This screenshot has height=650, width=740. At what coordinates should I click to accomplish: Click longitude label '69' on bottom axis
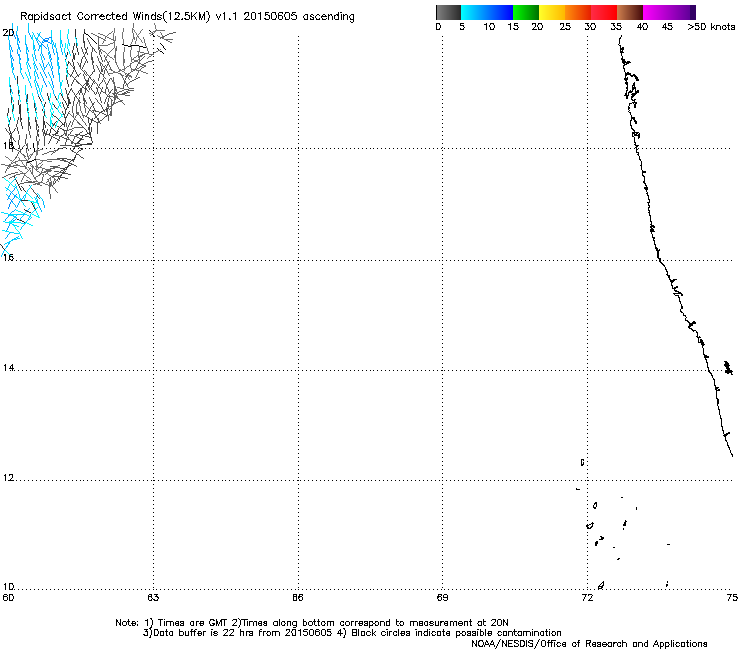pyautogui.click(x=442, y=598)
